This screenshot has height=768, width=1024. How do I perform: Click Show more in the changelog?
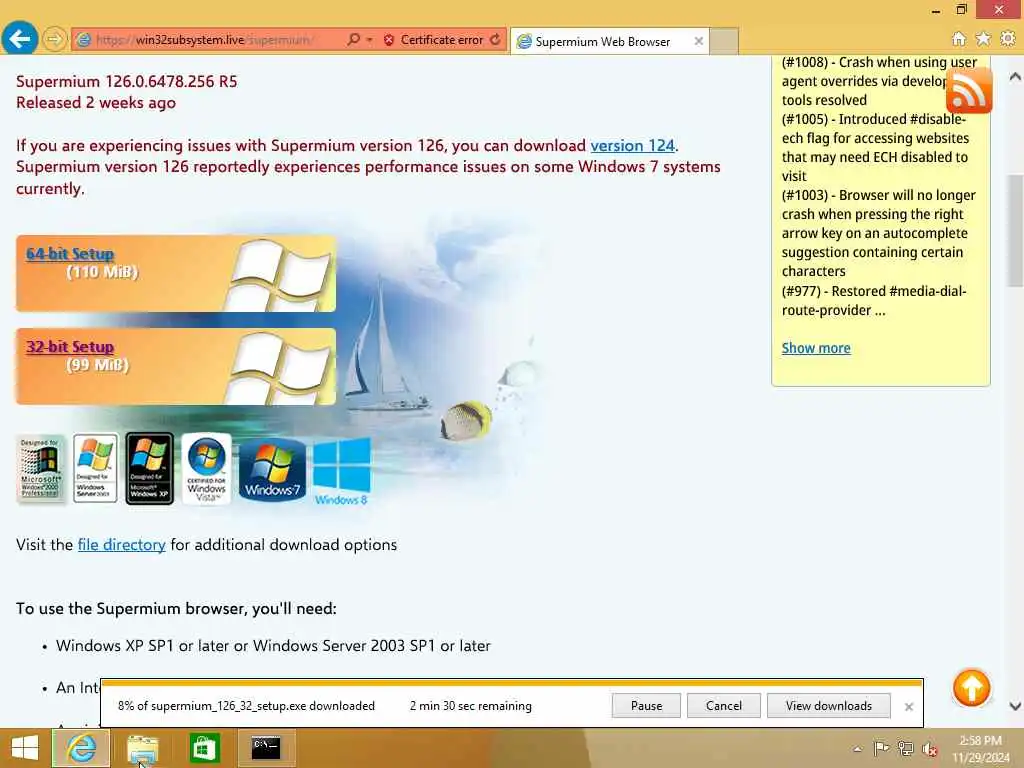pyautogui.click(x=816, y=348)
